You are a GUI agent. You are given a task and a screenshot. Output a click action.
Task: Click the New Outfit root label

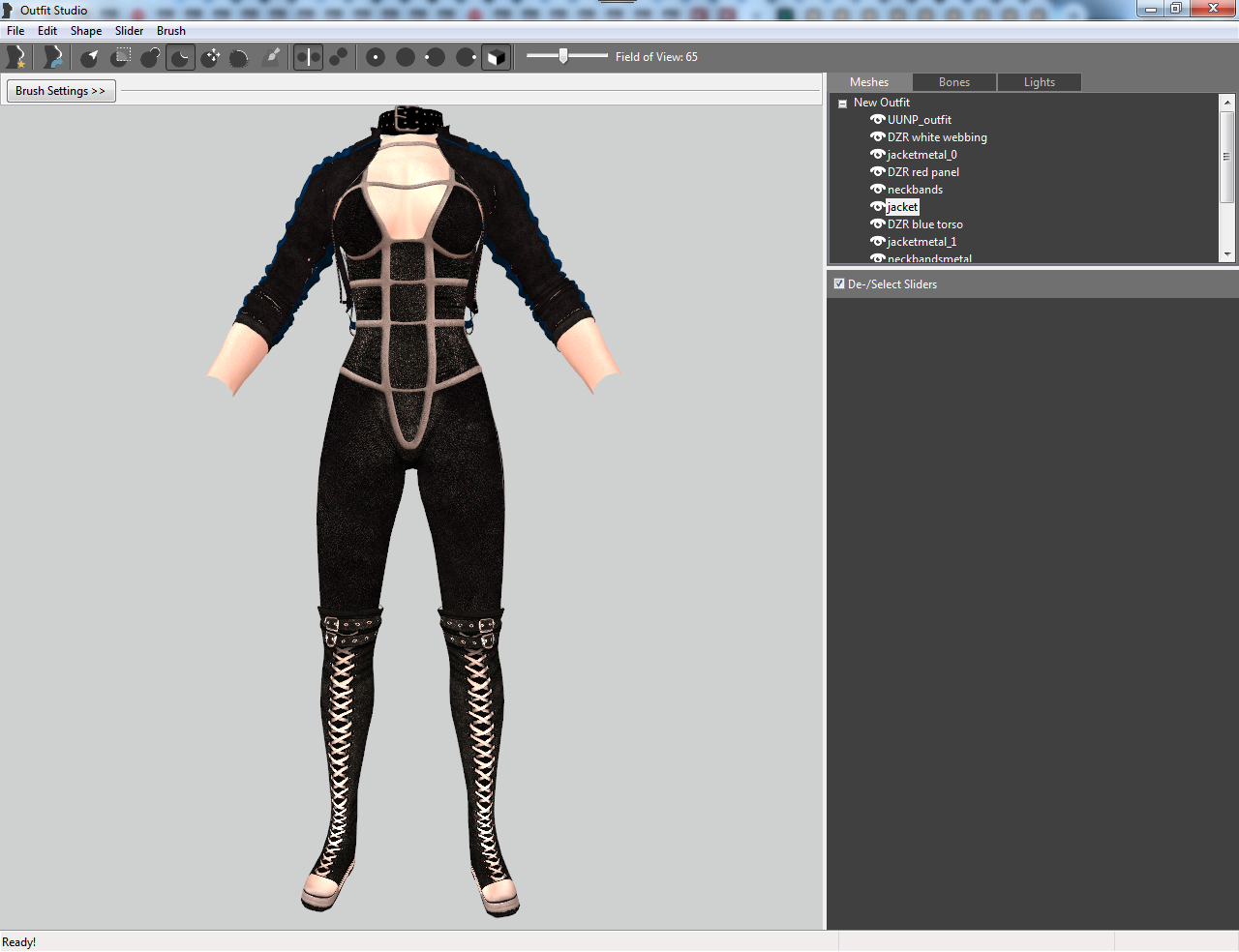(882, 103)
